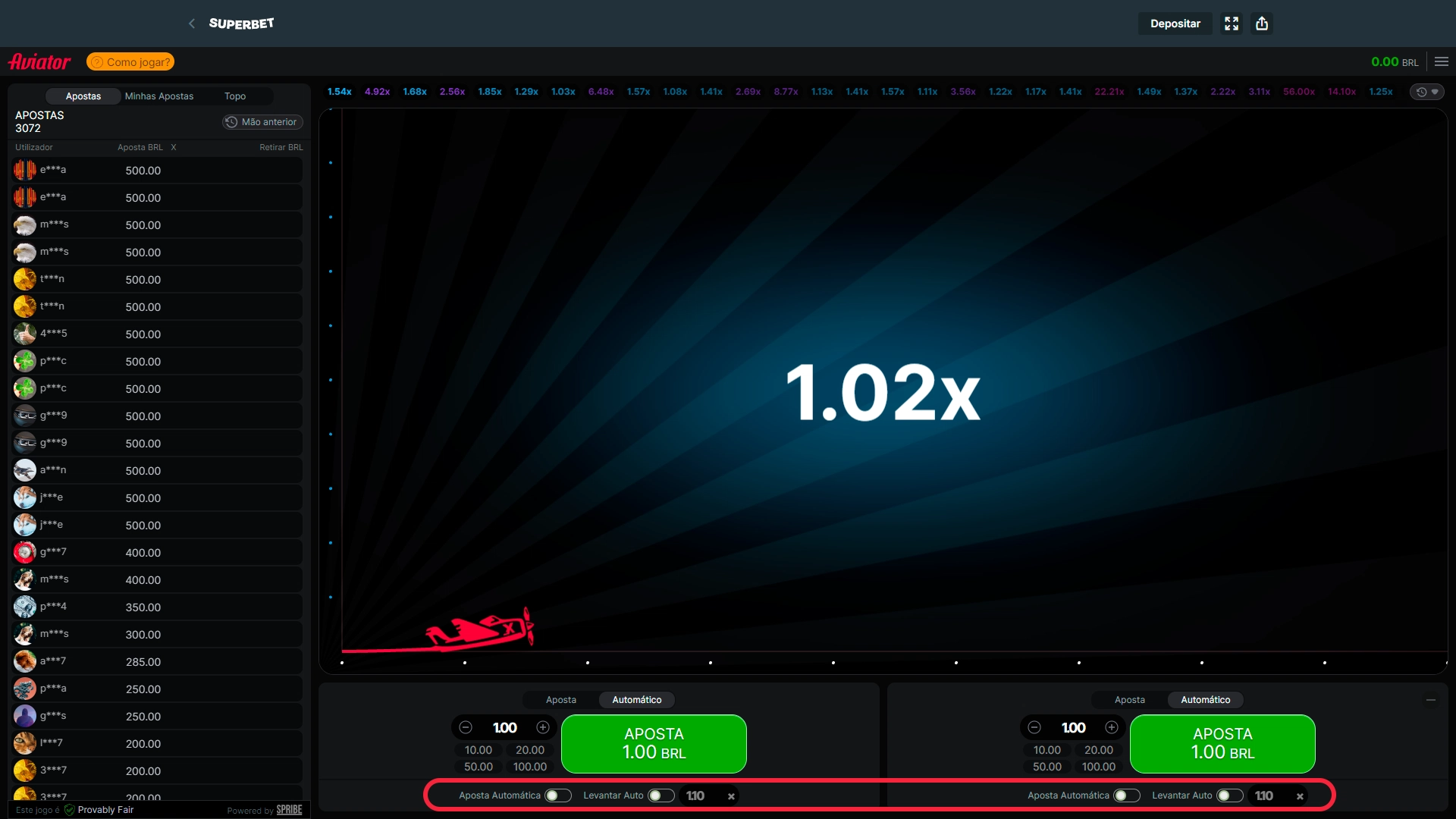The image size is (1456, 819).
Task: Click avatar of user a***n
Action: point(25,470)
